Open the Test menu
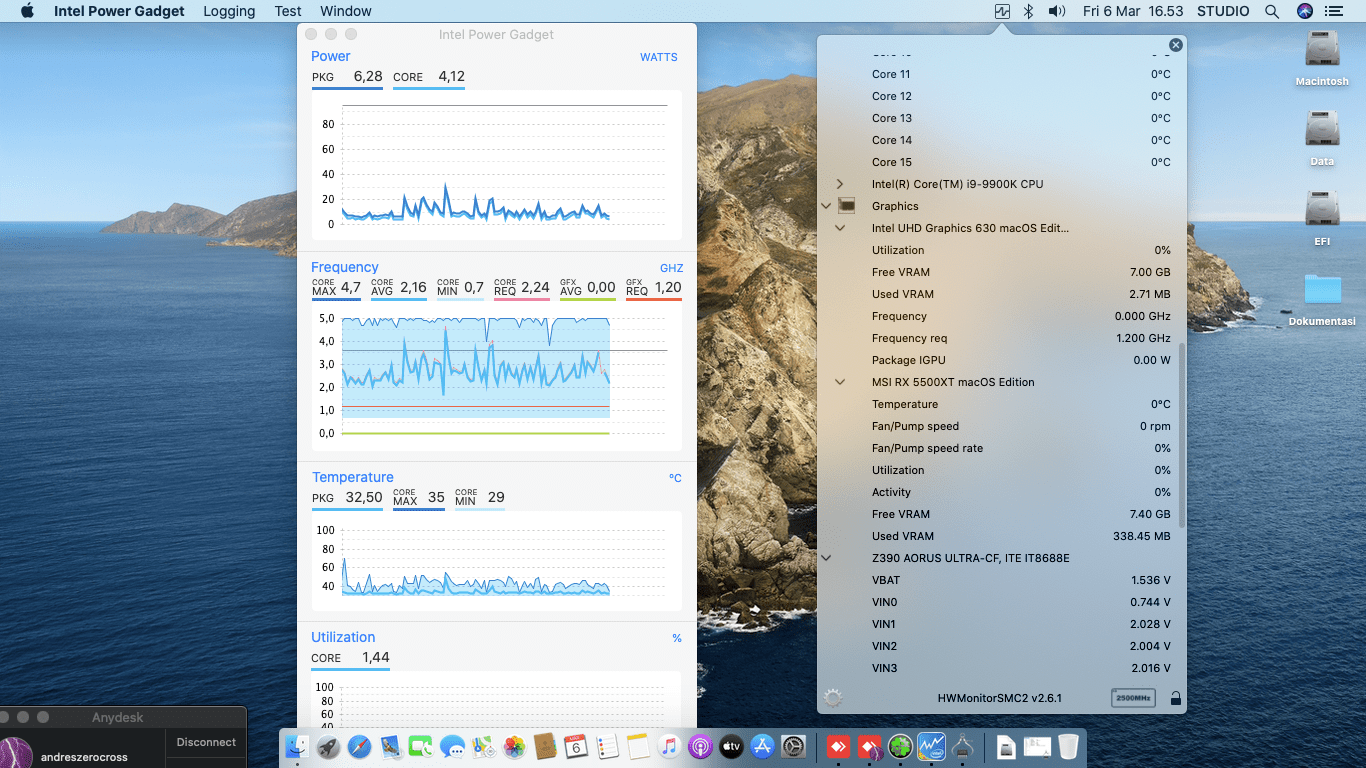 coord(288,11)
